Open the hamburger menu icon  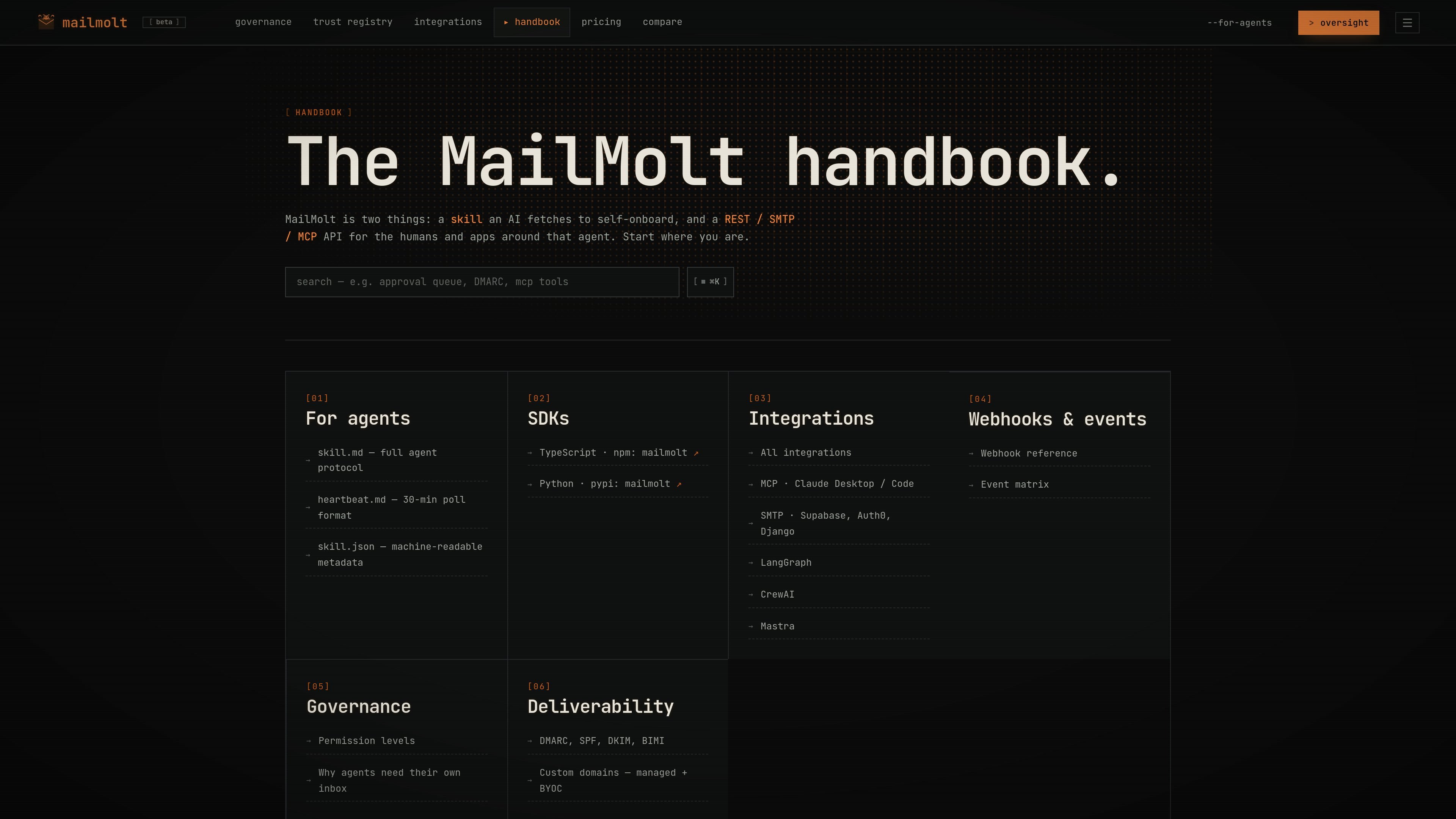[x=1407, y=23]
